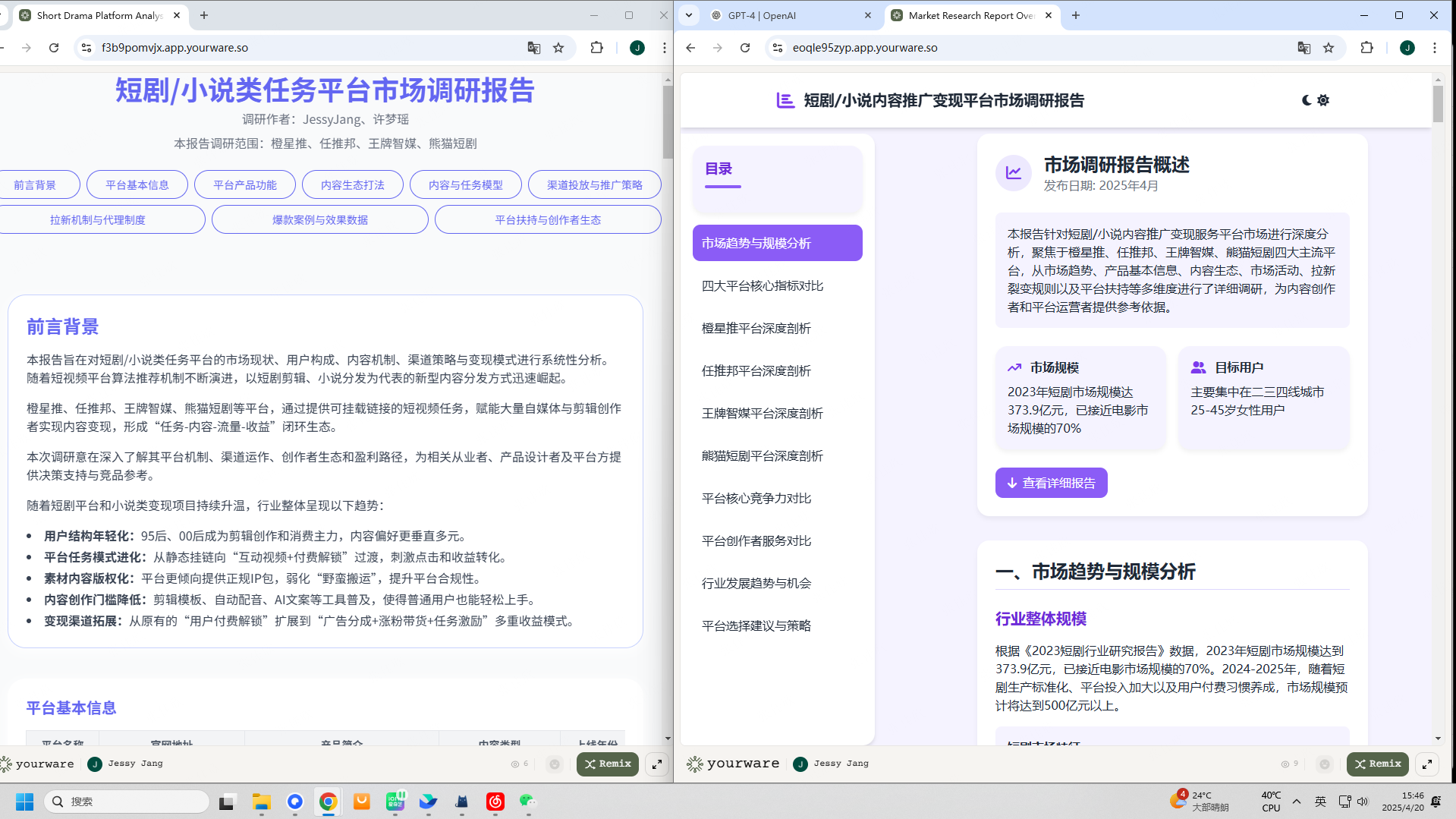This screenshot has width=1456, height=819.
Task: View site information icon in right address bar
Action: (778, 48)
